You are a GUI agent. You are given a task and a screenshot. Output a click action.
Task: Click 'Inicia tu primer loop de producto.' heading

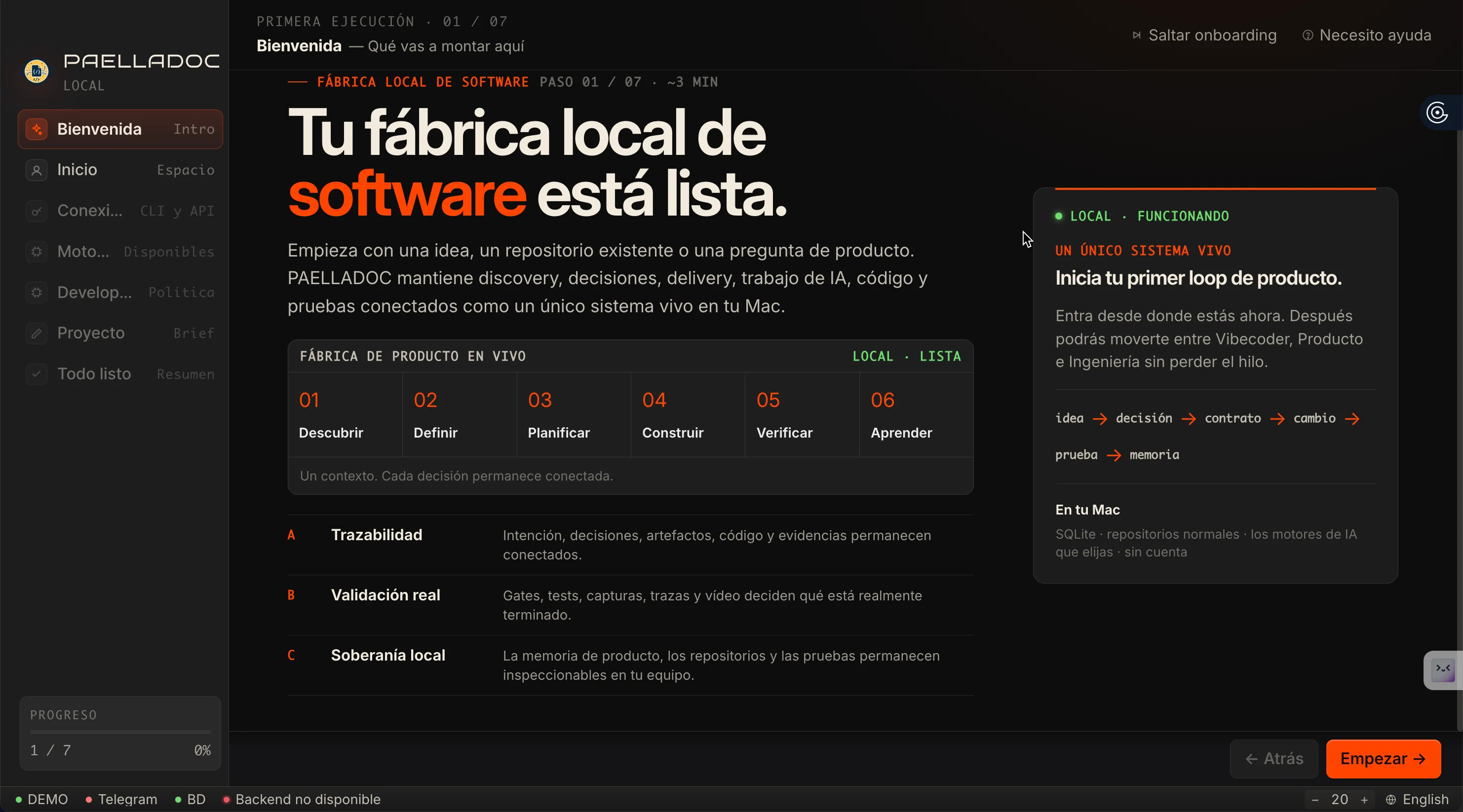tap(1198, 278)
